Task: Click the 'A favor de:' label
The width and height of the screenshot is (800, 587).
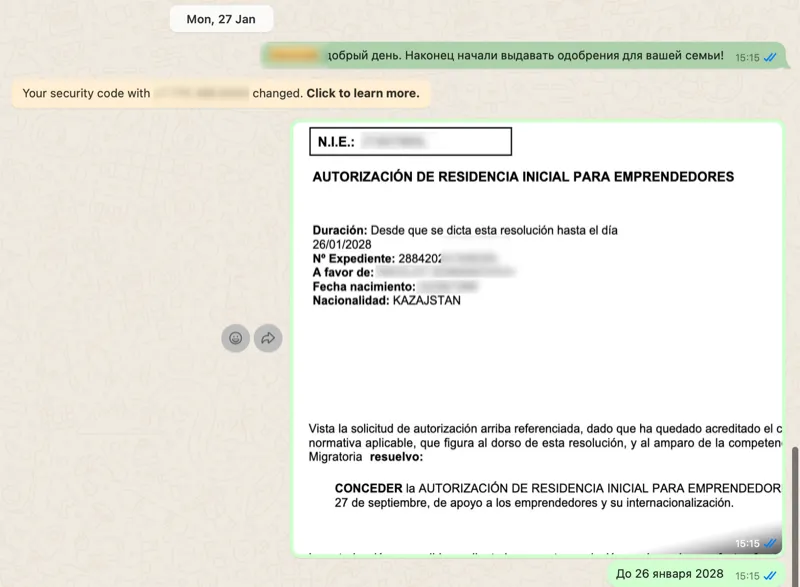Action: (343, 272)
